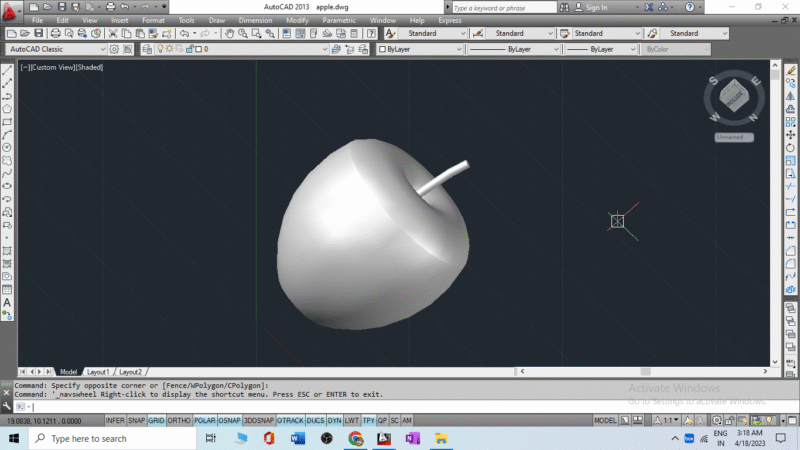800x450 pixels.
Task: Toggle DYN dynamic input
Action: 335,420
